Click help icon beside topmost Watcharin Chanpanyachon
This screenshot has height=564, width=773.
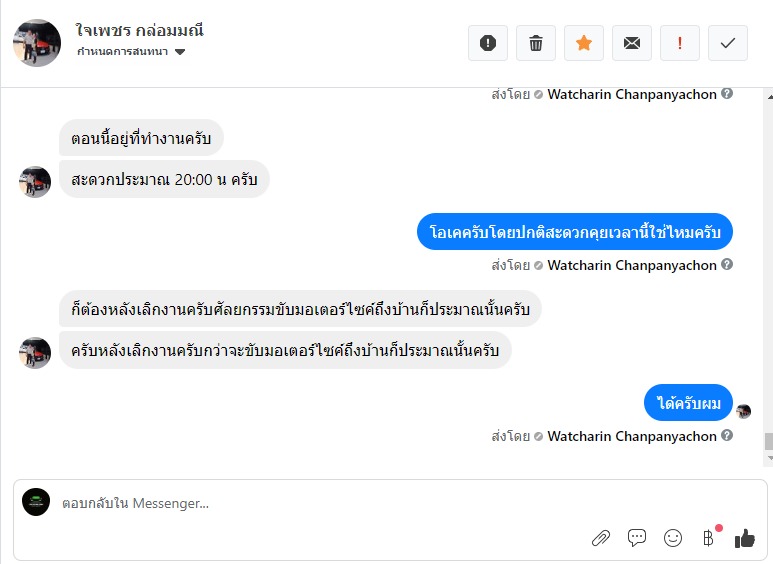click(x=727, y=93)
